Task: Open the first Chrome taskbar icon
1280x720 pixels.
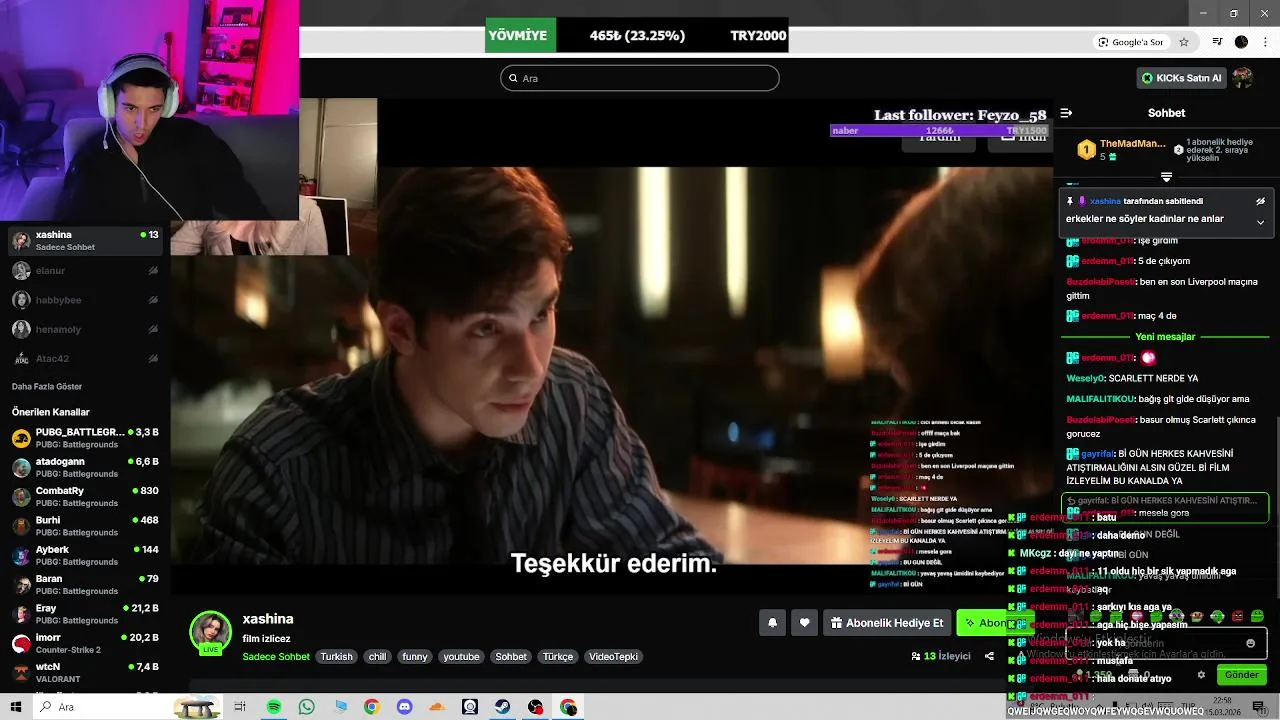Action: click(x=372, y=707)
